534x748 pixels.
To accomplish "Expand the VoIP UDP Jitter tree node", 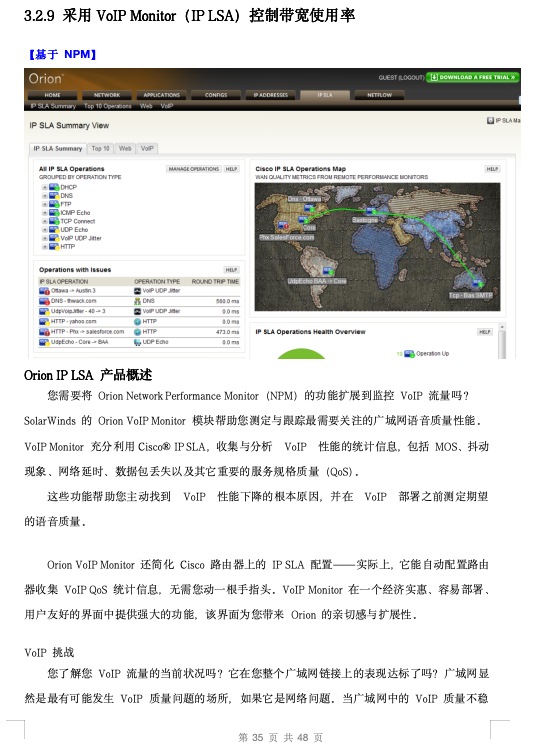I will (x=45, y=239).
